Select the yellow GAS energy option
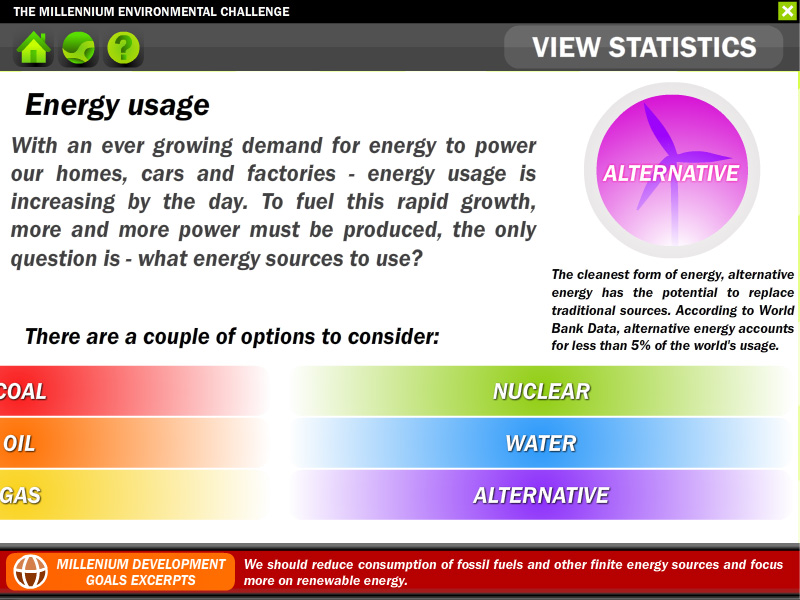Screen dimensions: 800x600 [134, 495]
